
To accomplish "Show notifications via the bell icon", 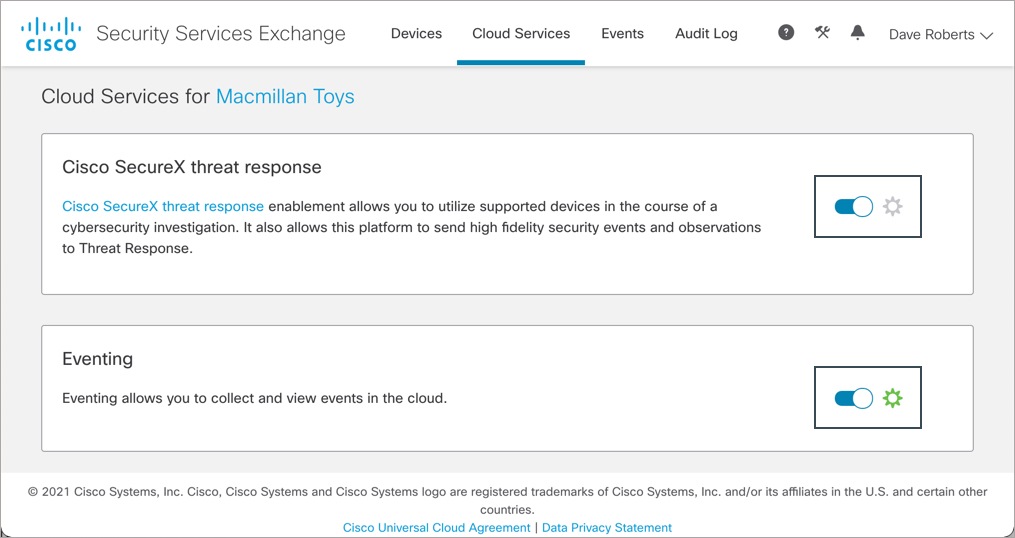I will (x=858, y=32).
